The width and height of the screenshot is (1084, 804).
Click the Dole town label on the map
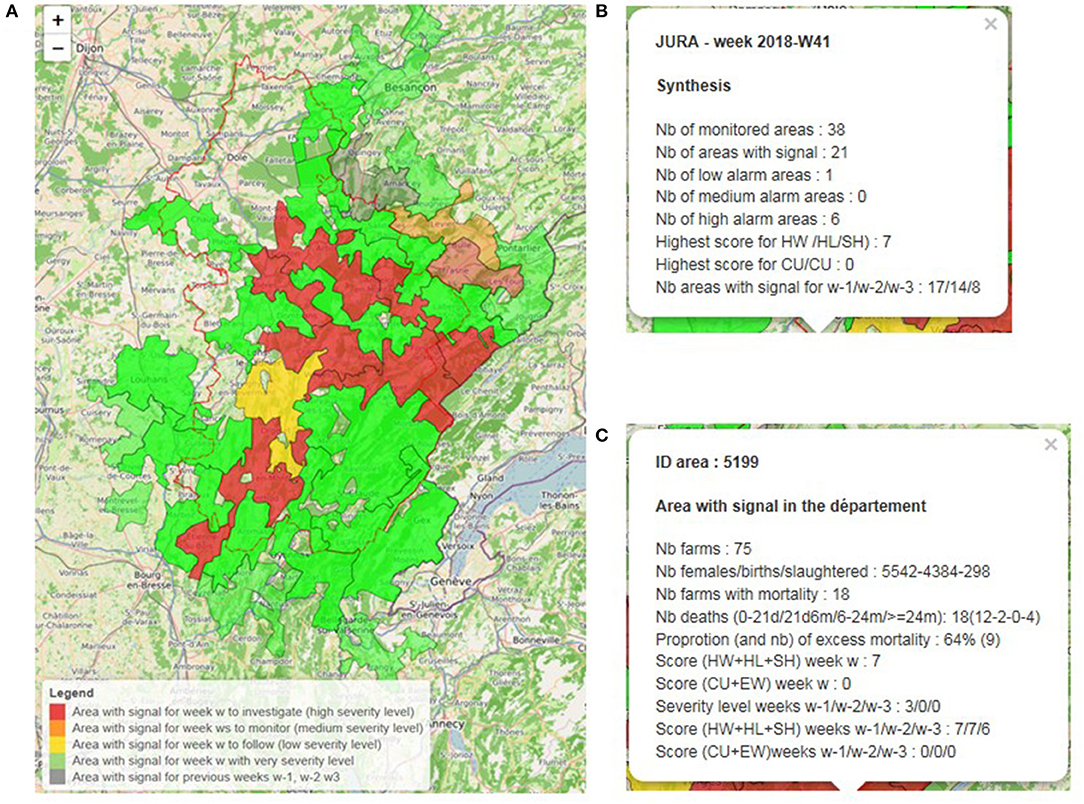tap(236, 158)
